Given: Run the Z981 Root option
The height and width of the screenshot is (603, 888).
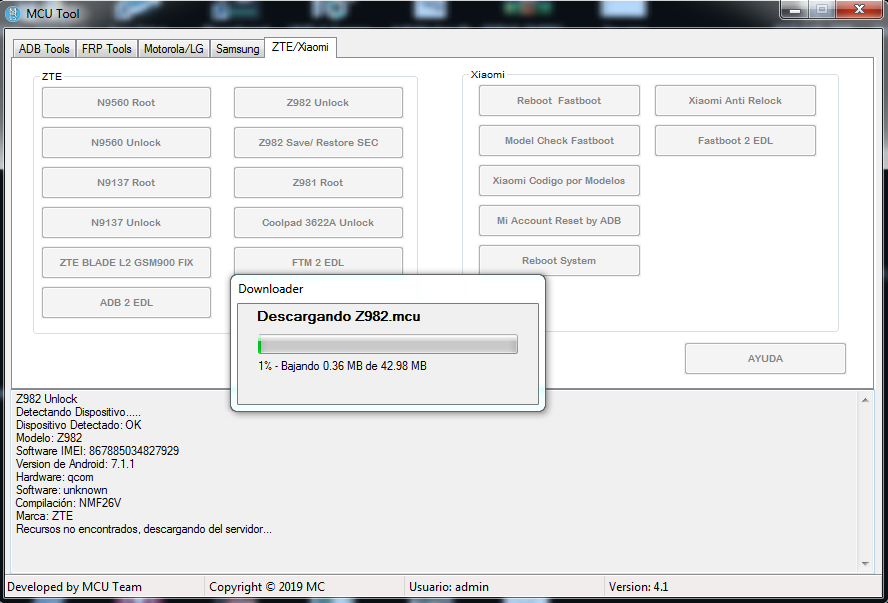Looking at the screenshot, I should pyautogui.click(x=318, y=182).
